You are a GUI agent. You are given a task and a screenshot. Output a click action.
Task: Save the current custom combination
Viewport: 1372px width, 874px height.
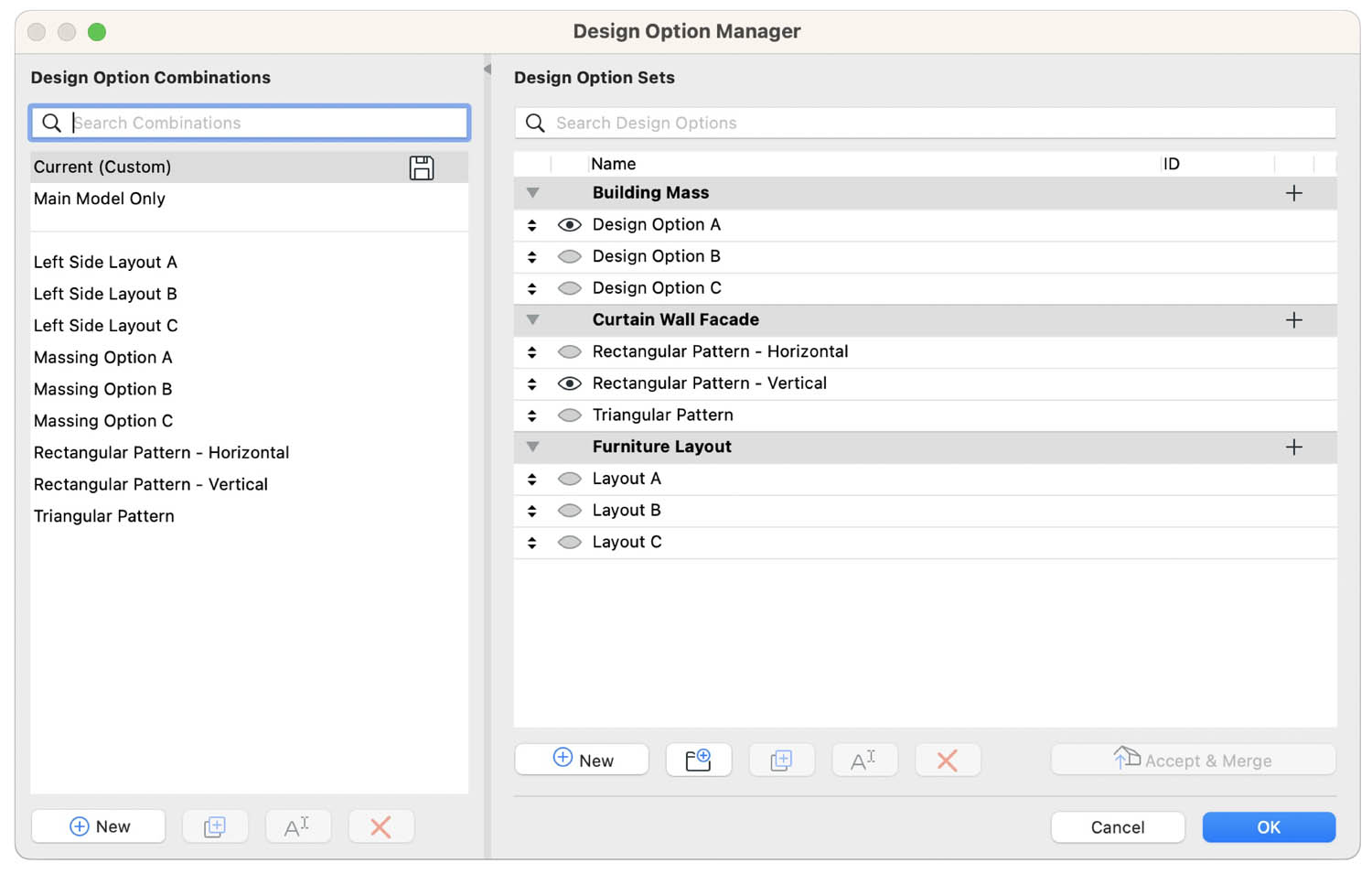(x=422, y=167)
